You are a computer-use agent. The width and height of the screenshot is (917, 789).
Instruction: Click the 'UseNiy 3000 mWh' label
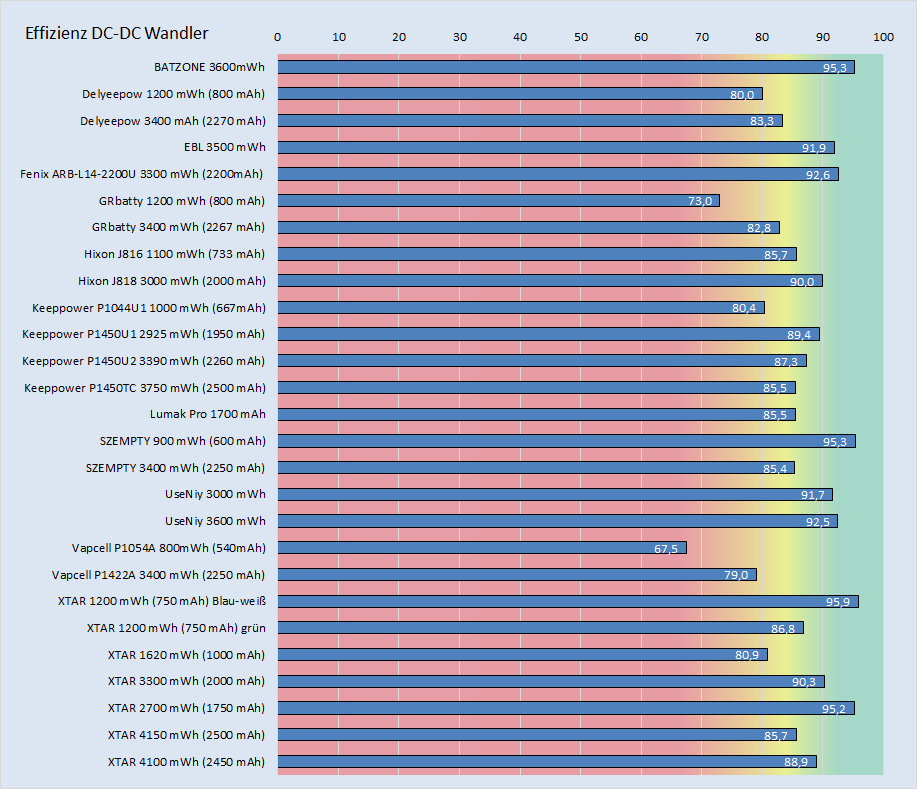(215, 494)
